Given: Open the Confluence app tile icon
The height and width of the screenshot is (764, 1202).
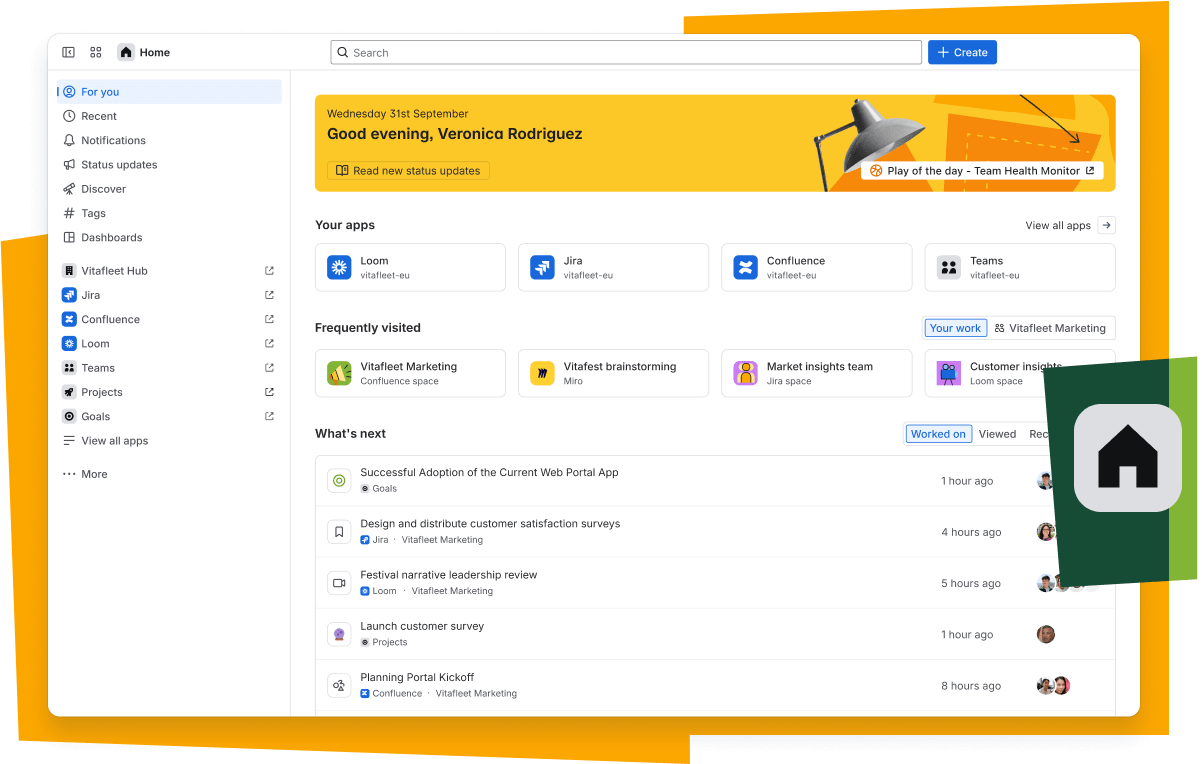Looking at the screenshot, I should [x=745, y=268].
